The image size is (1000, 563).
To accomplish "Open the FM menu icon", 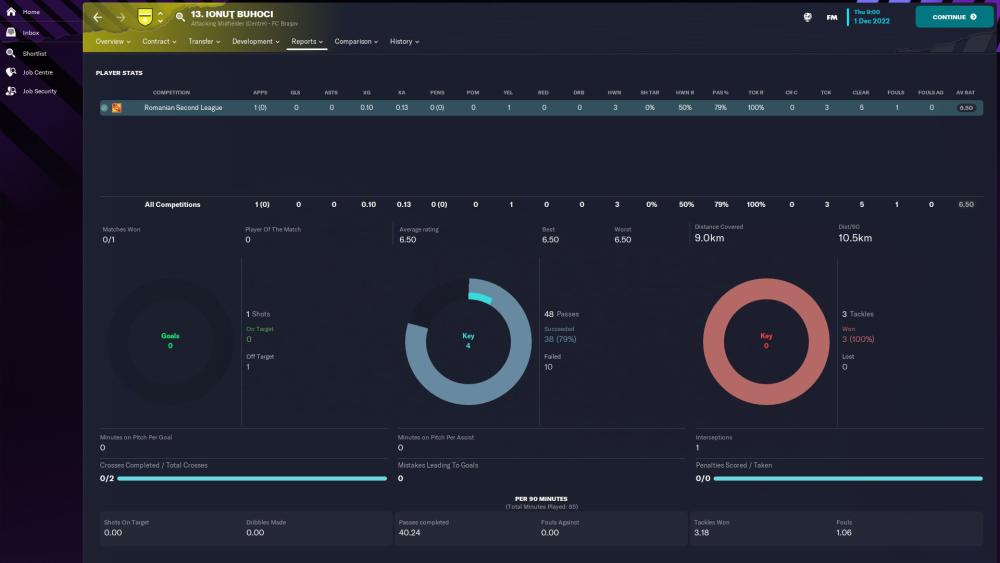I will (831, 17).
